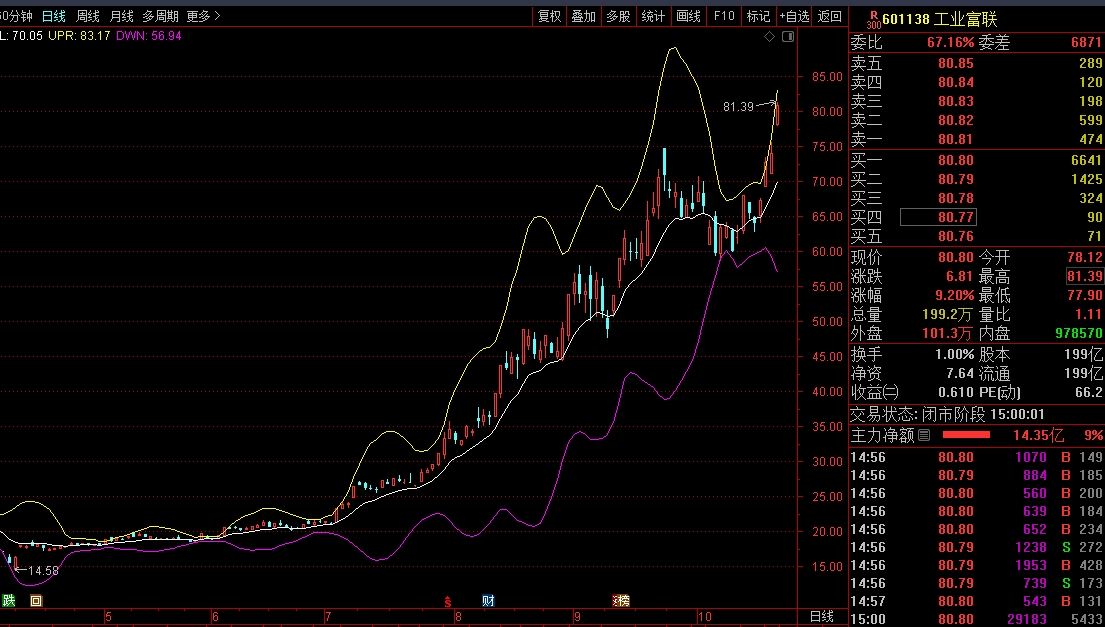Click the 买一 price 80.80

pyautogui.click(x=956, y=161)
